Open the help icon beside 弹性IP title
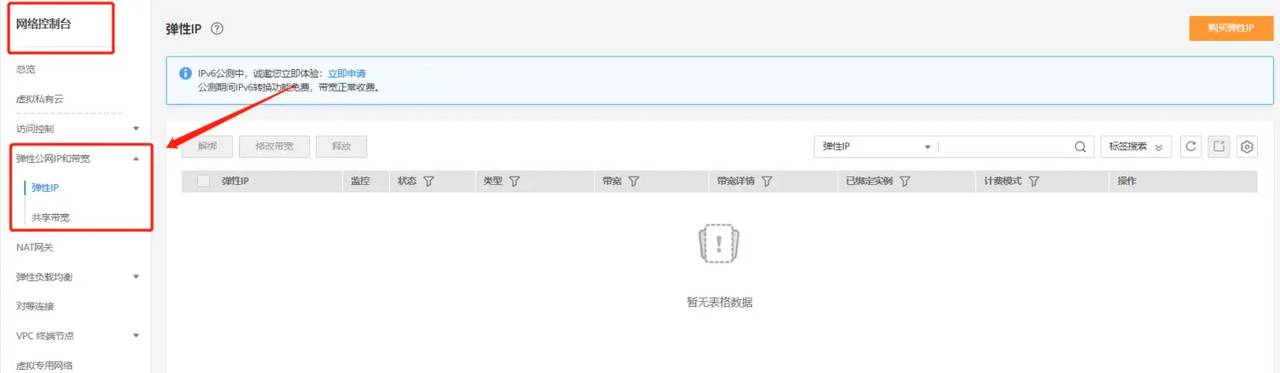This screenshot has width=1280, height=373. pos(217,29)
